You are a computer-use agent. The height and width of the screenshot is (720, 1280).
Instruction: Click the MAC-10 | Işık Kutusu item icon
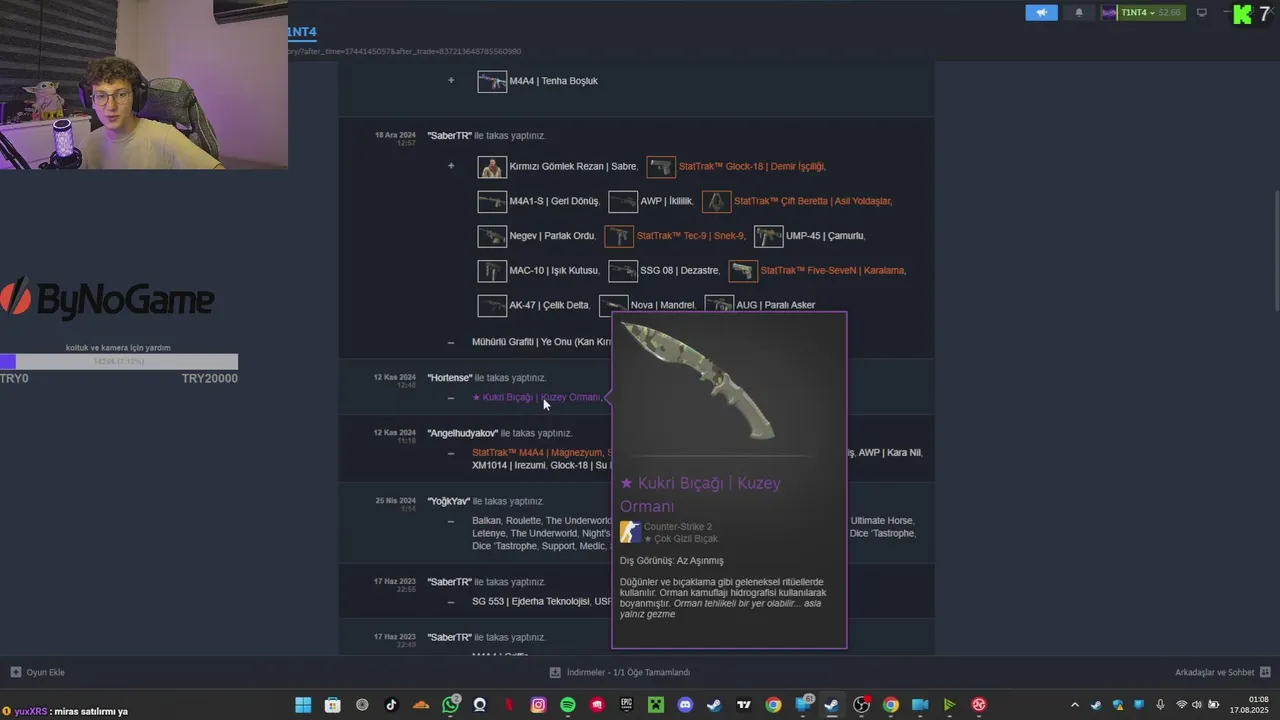click(492, 270)
